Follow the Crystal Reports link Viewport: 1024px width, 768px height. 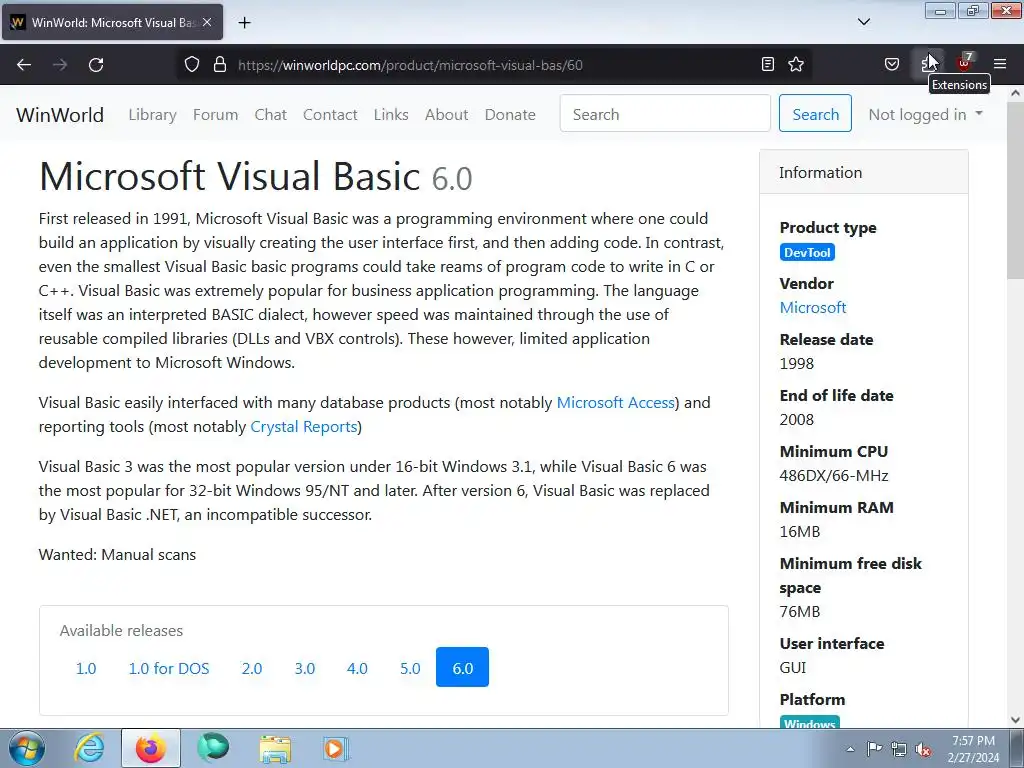tap(304, 426)
